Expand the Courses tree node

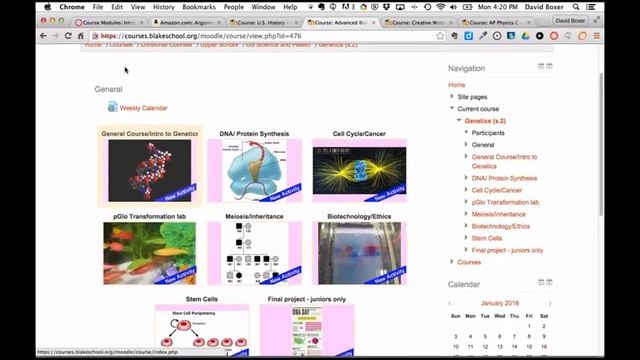[451, 262]
